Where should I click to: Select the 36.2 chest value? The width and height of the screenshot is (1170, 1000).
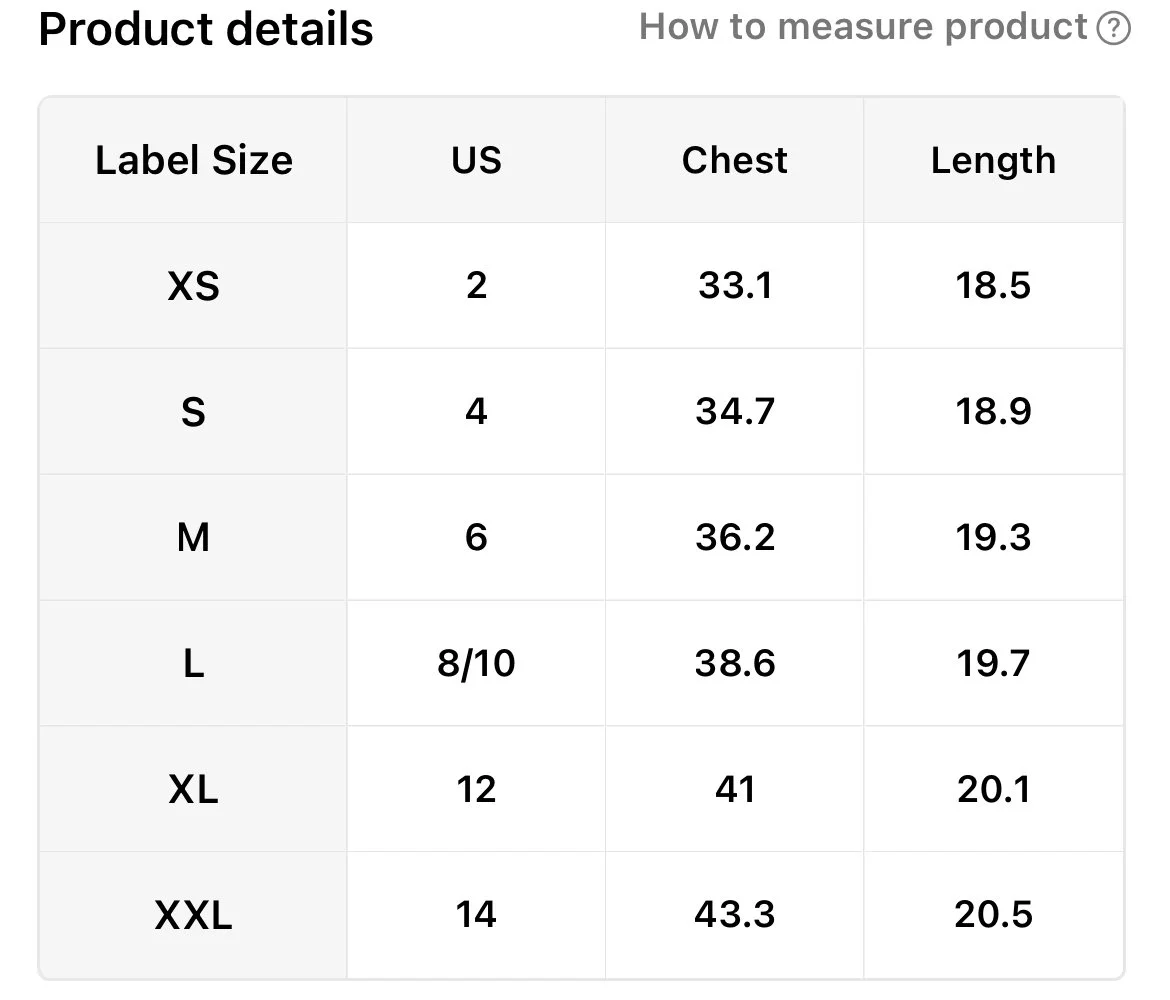click(x=734, y=537)
